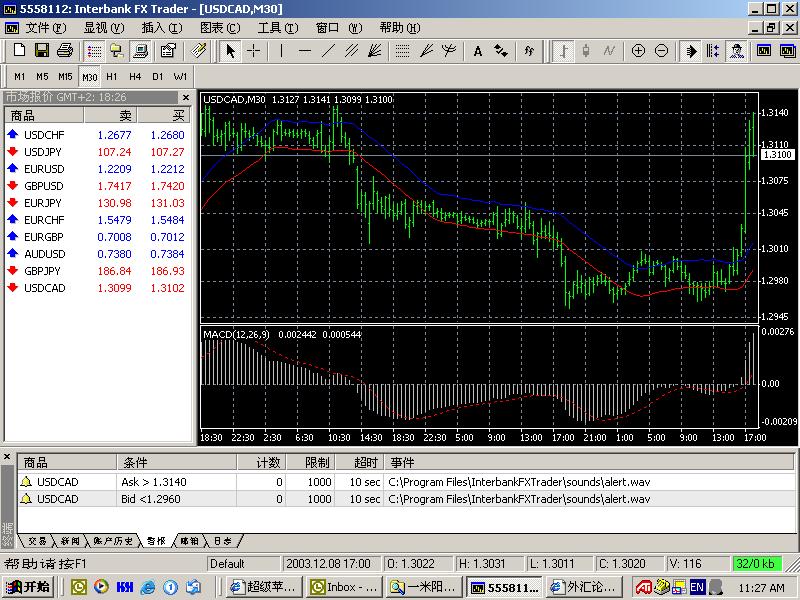Select the M5 timeframe
This screenshot has width=800, height=600.
pyautogui.click(x=42, y=77)
